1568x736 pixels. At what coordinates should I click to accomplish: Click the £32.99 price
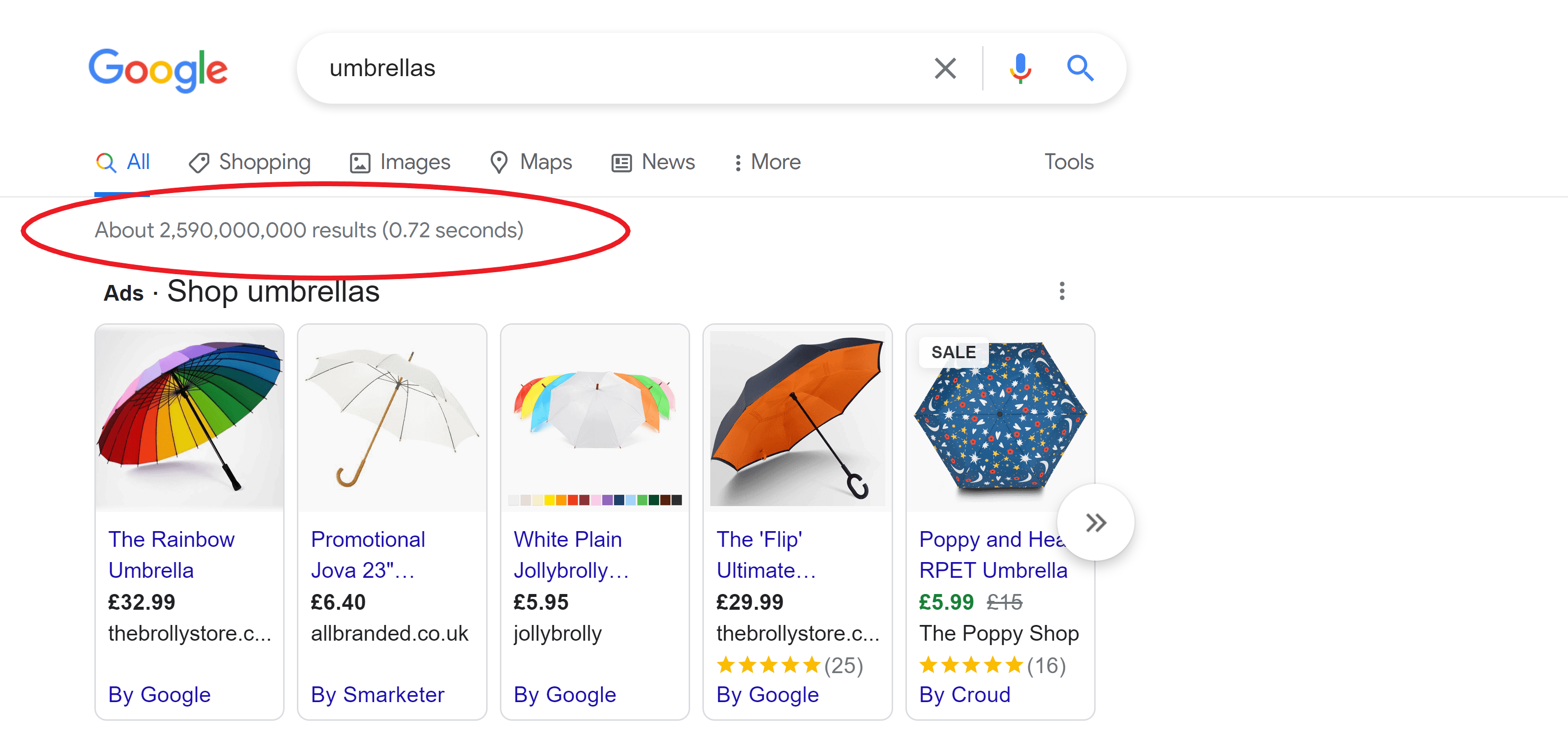click(x=141, y=602)
